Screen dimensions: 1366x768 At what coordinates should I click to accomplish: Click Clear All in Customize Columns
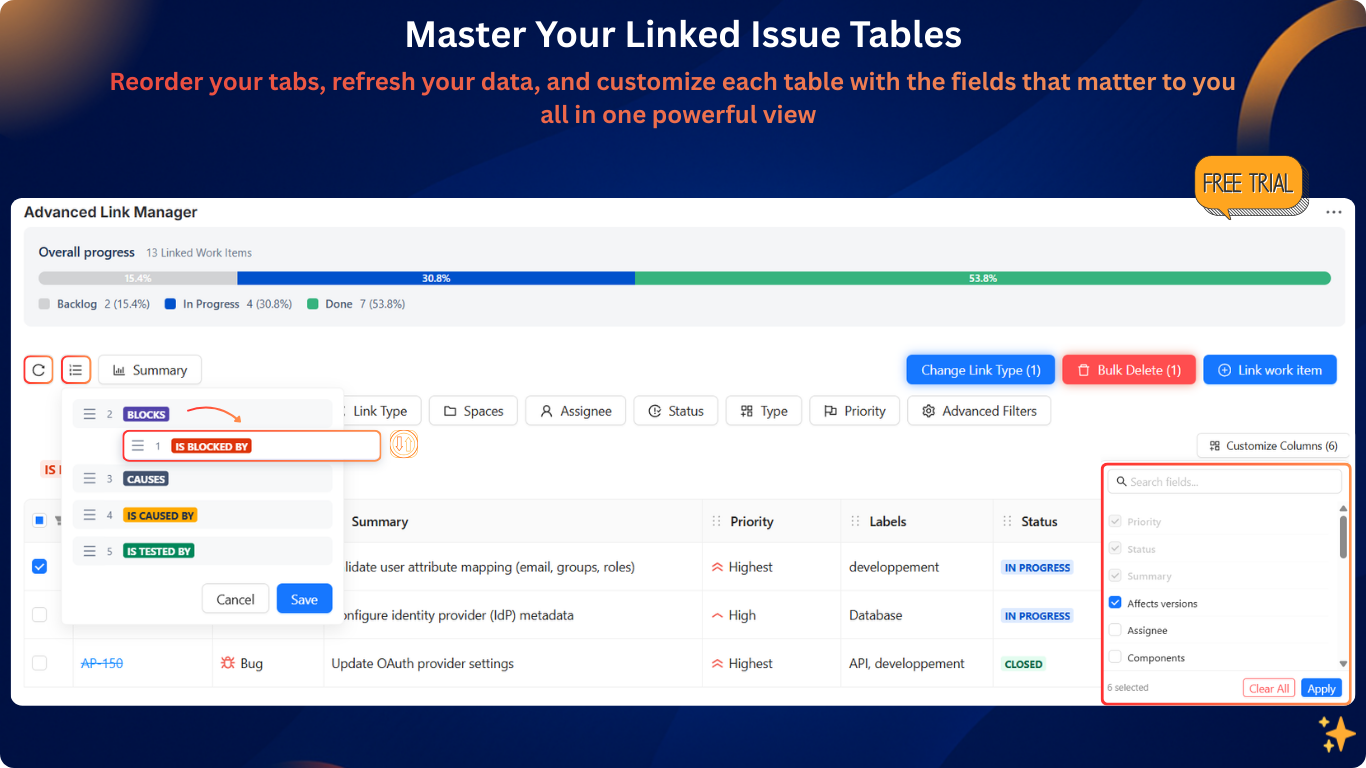[x=1268, y=687]
